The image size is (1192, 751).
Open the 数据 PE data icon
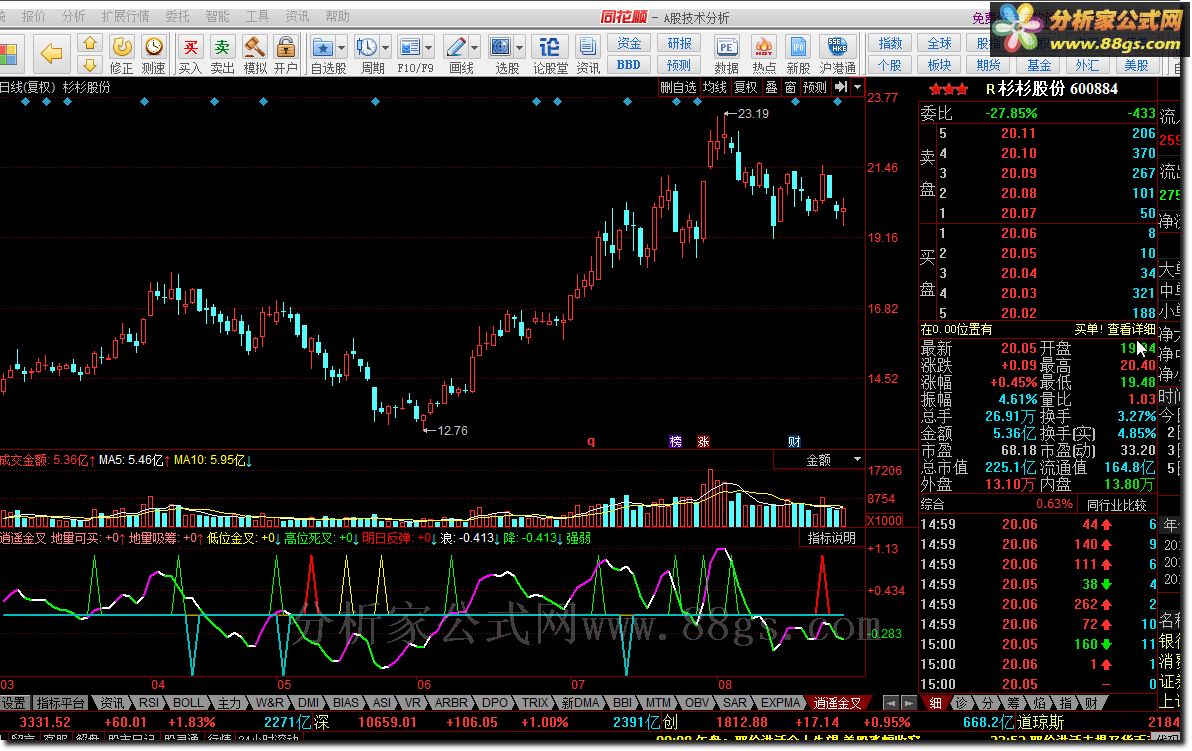pos(726,55)
